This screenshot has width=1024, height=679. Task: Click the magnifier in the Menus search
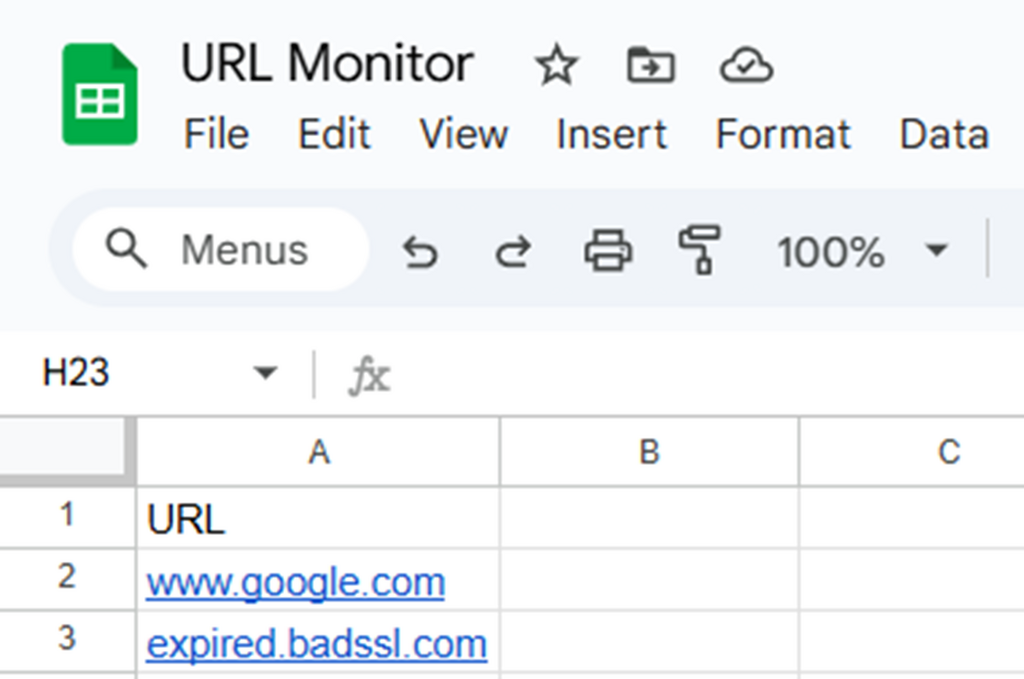(127, 250)
